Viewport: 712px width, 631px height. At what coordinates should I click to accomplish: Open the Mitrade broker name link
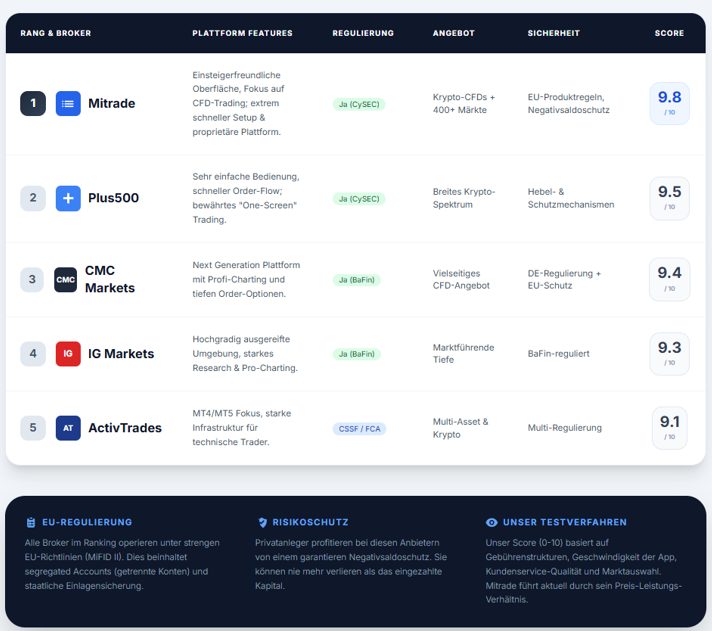tap(111, 103)
